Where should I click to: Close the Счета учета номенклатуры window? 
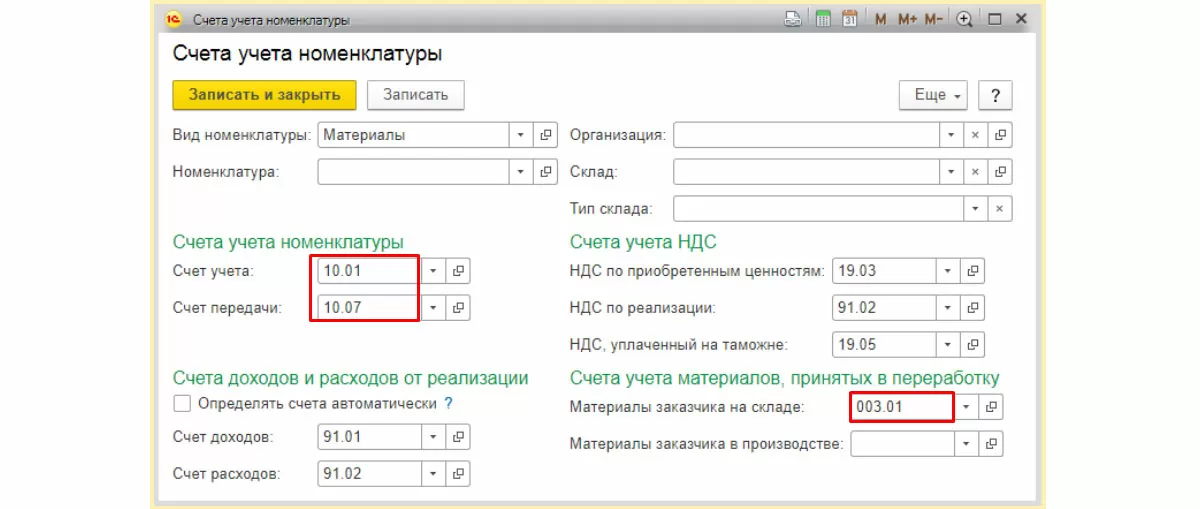1021,19
